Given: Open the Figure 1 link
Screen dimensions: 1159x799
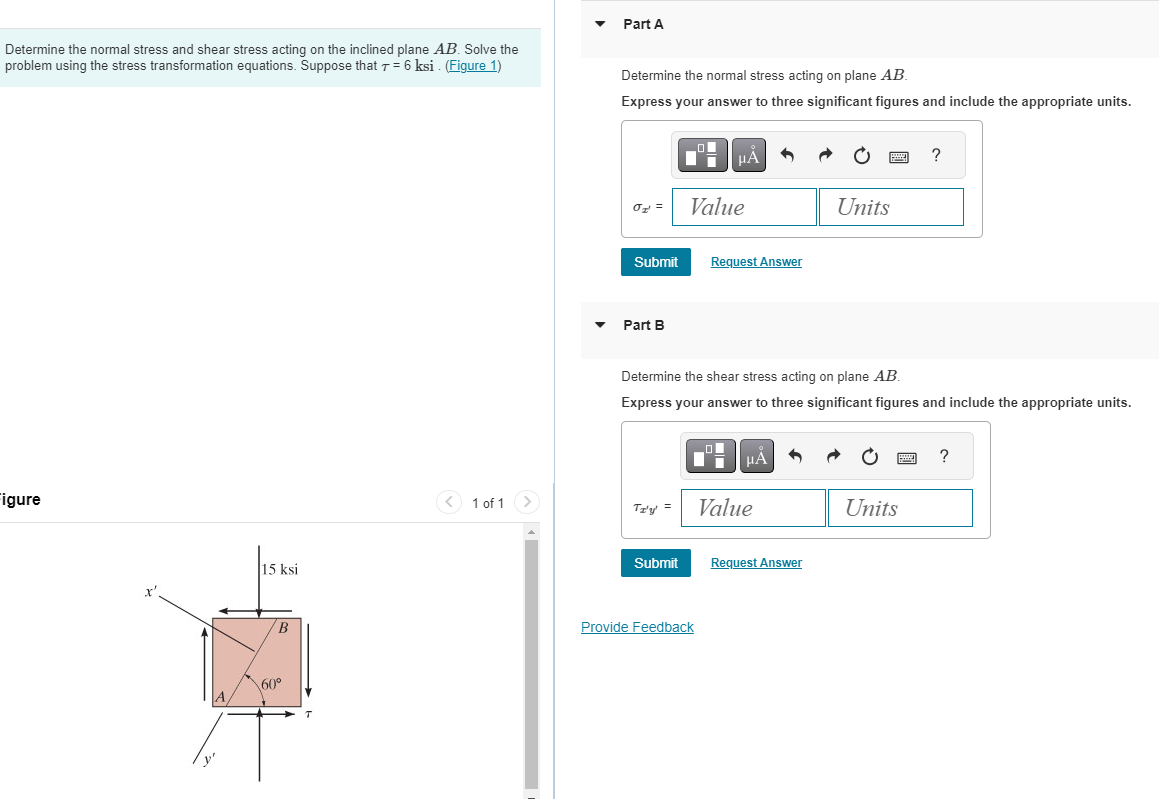Looking at the screenshot, I should tap(474, 66).
